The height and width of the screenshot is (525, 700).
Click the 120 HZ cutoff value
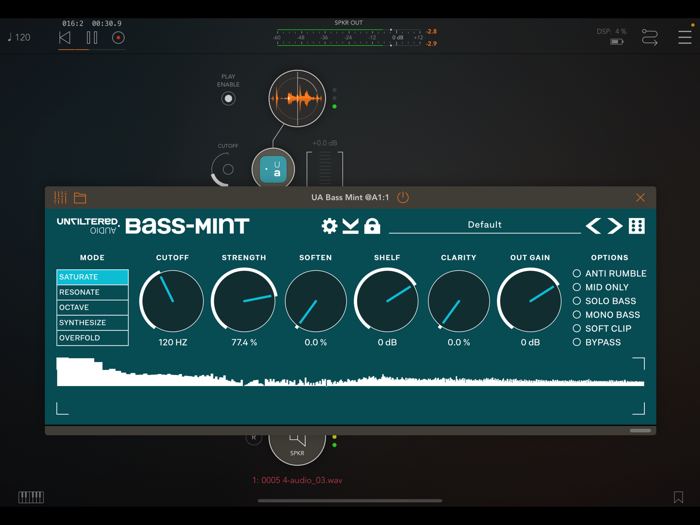click(173, 342)
